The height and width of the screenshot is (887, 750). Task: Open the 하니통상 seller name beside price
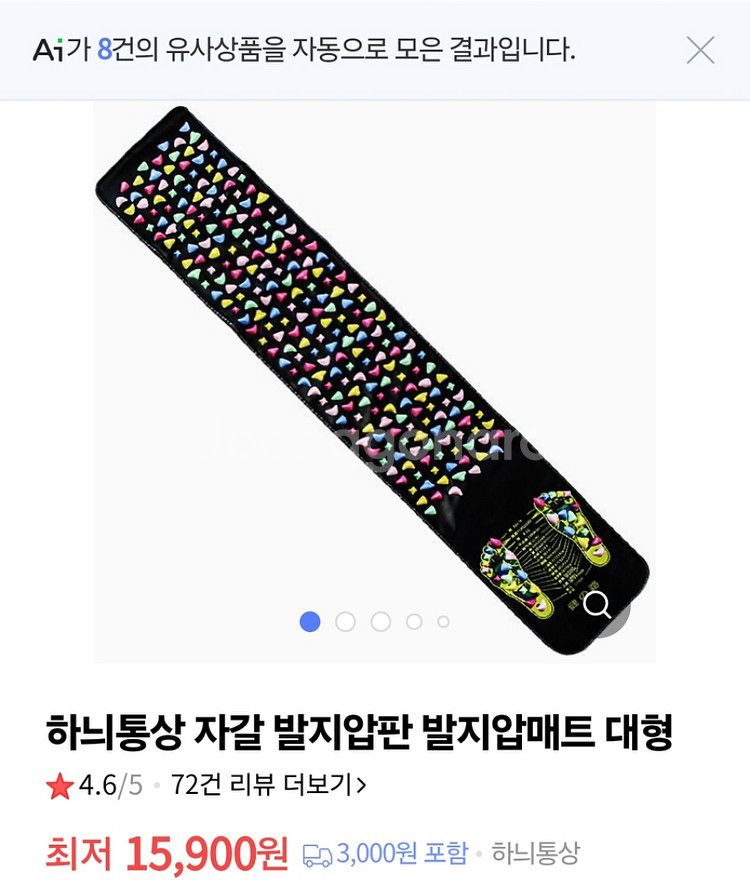(x=536, y=853)
